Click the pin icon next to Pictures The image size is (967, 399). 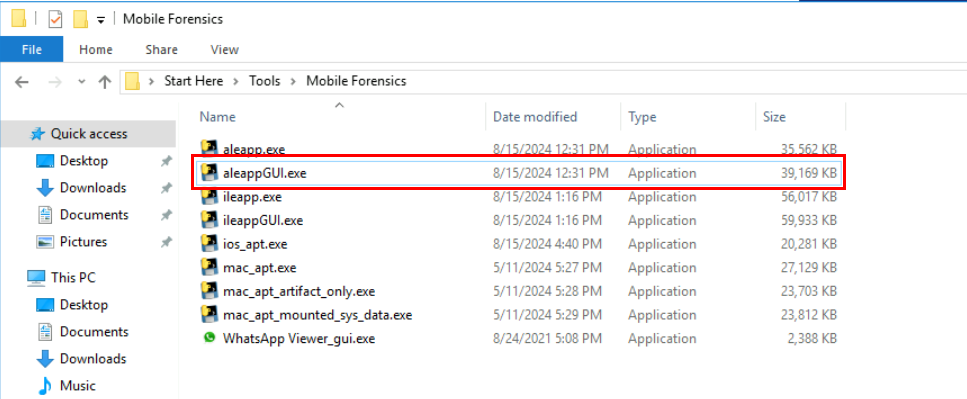[166, 242]
